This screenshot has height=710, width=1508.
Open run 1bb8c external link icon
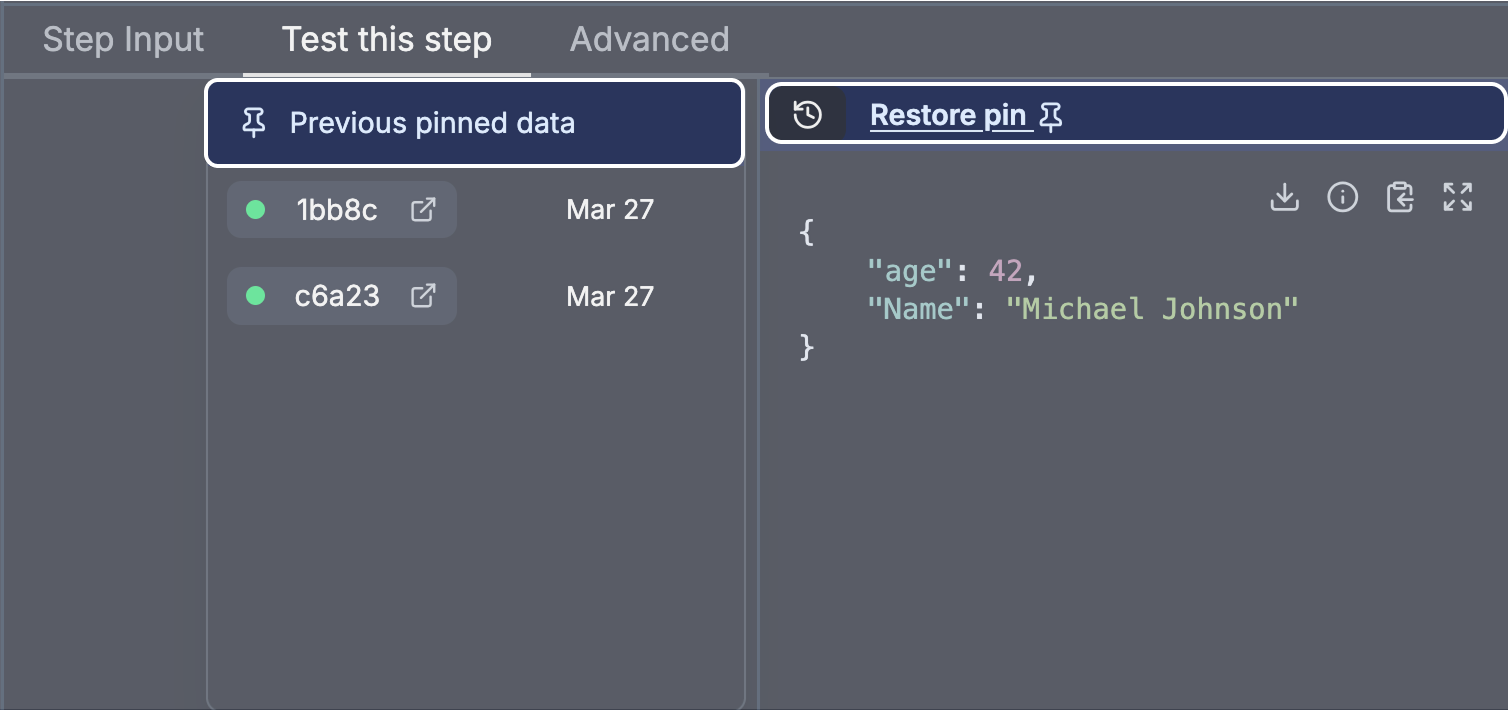(423, 210)
